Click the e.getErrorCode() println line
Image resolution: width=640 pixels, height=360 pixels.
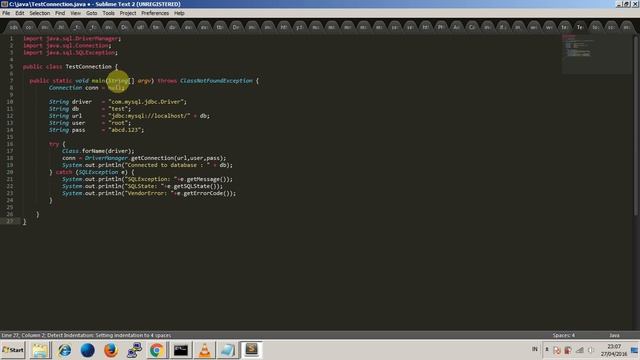(149, 193)
